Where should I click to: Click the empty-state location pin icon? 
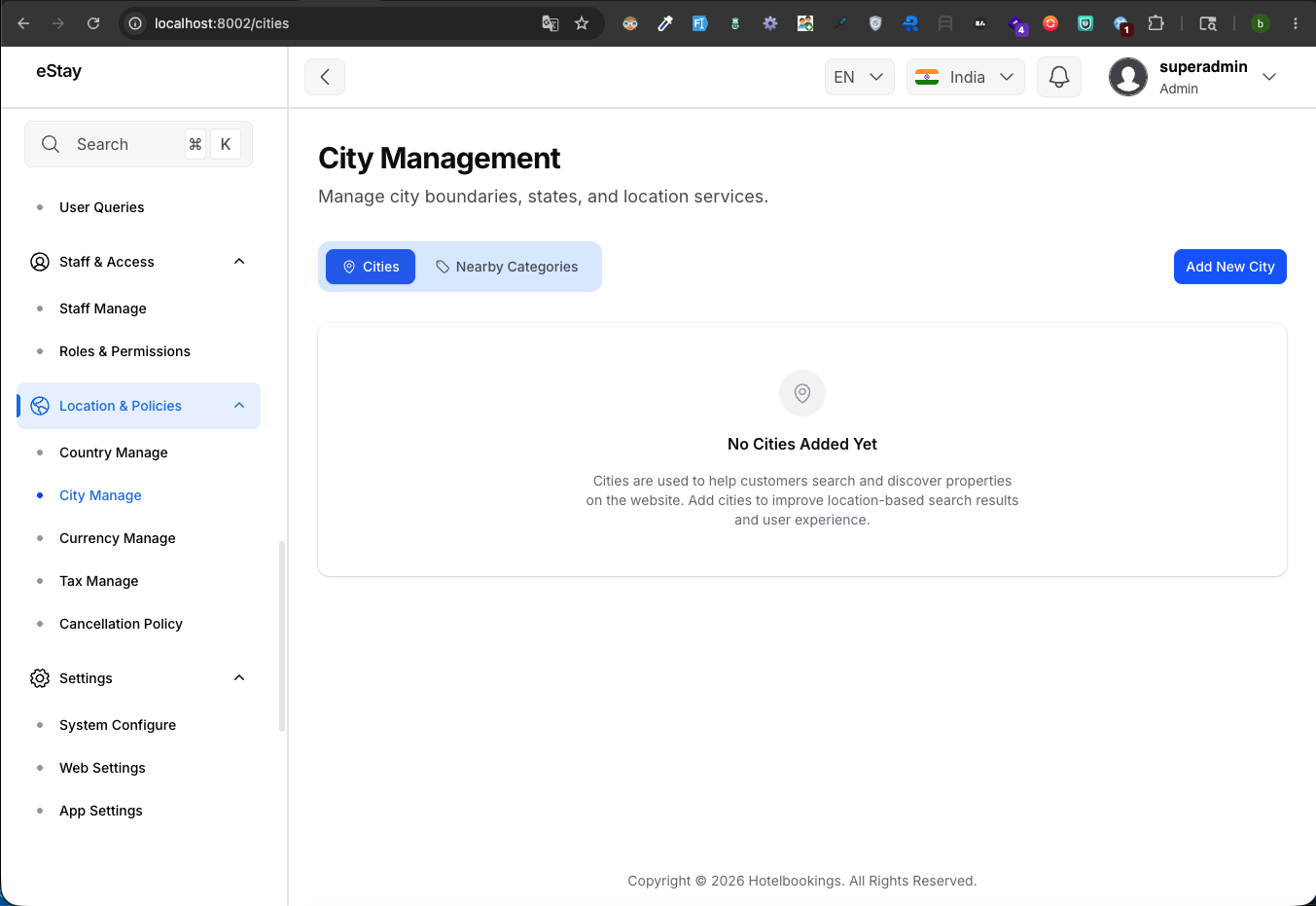click(802, 393)
